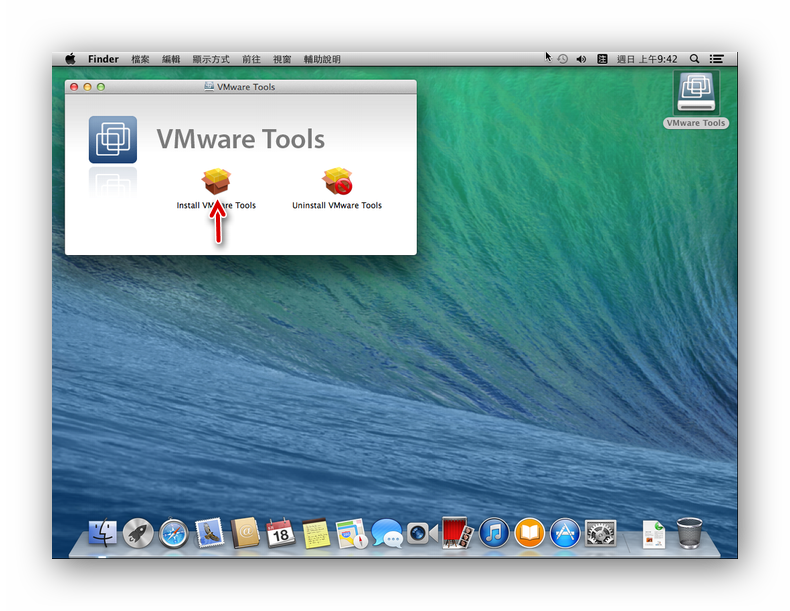The width and height of the screenshot is (790, 611).
Task: Open the 編輯 (Edit) menu
Action: (x=171, y=59)
